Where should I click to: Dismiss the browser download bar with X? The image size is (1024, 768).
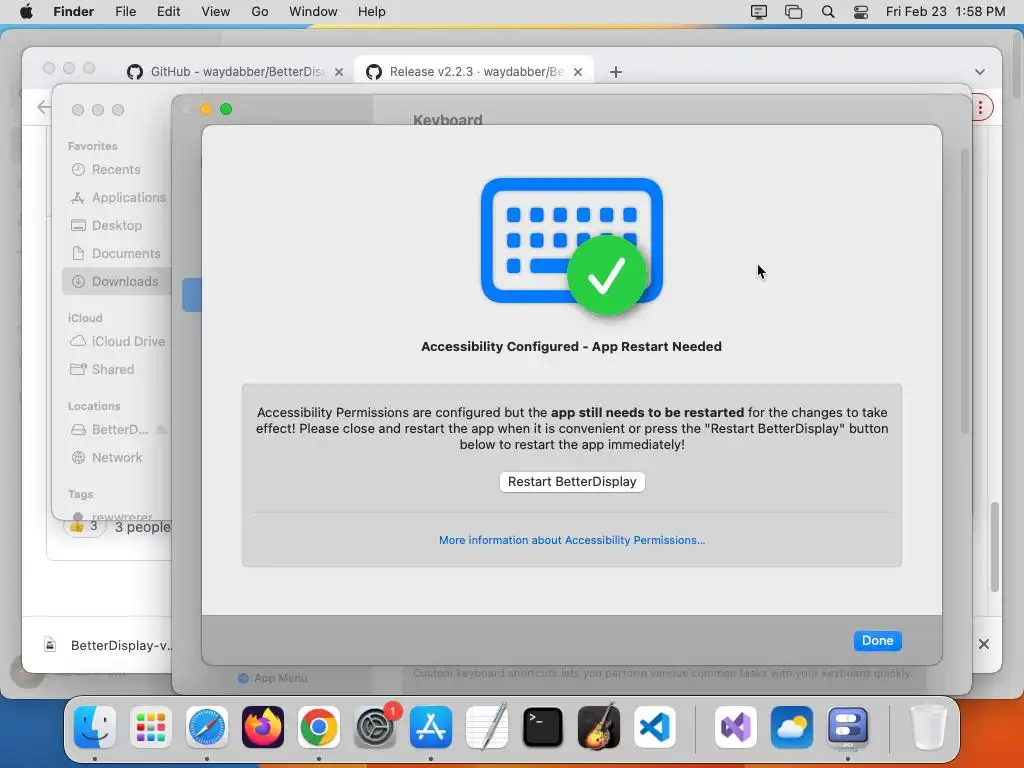pos(984,645)
